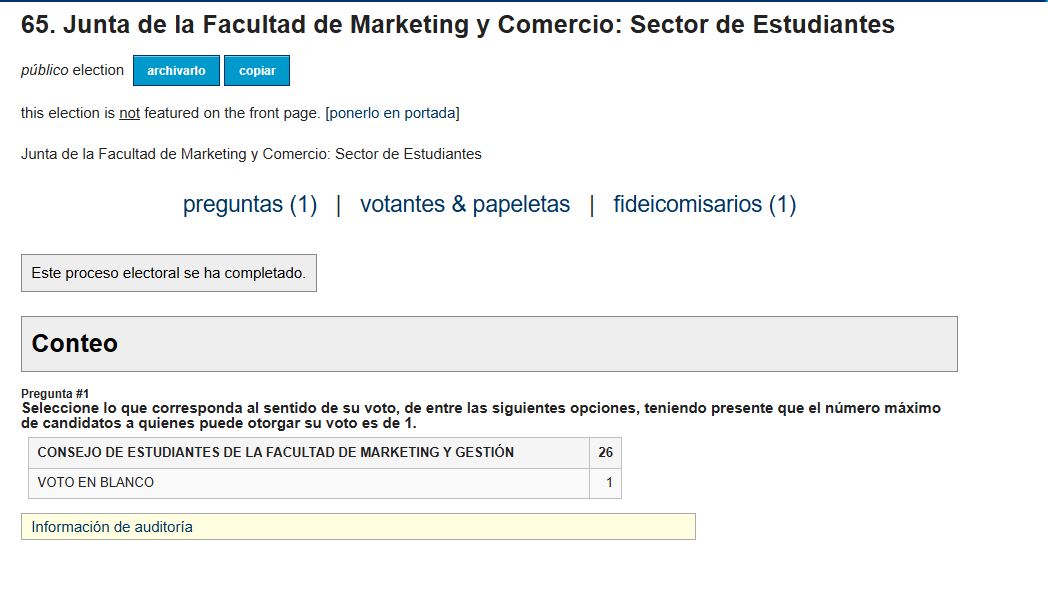Click the blank vote count 1 cell

[606, 483]
